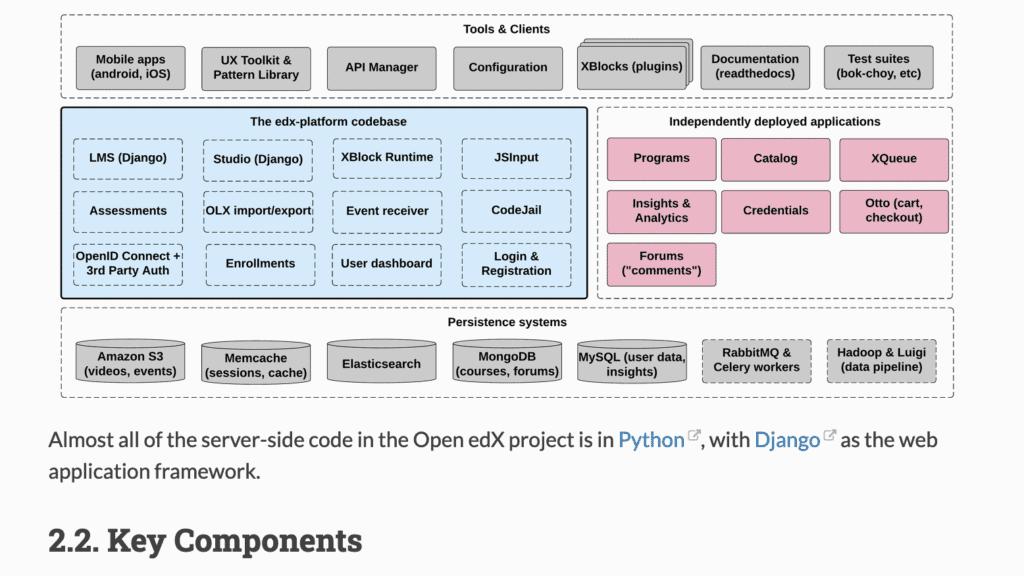This screenshot has width=1024, height=576.
Task: Select the 'API Manager' box
Action: click(x=381, y=68)
